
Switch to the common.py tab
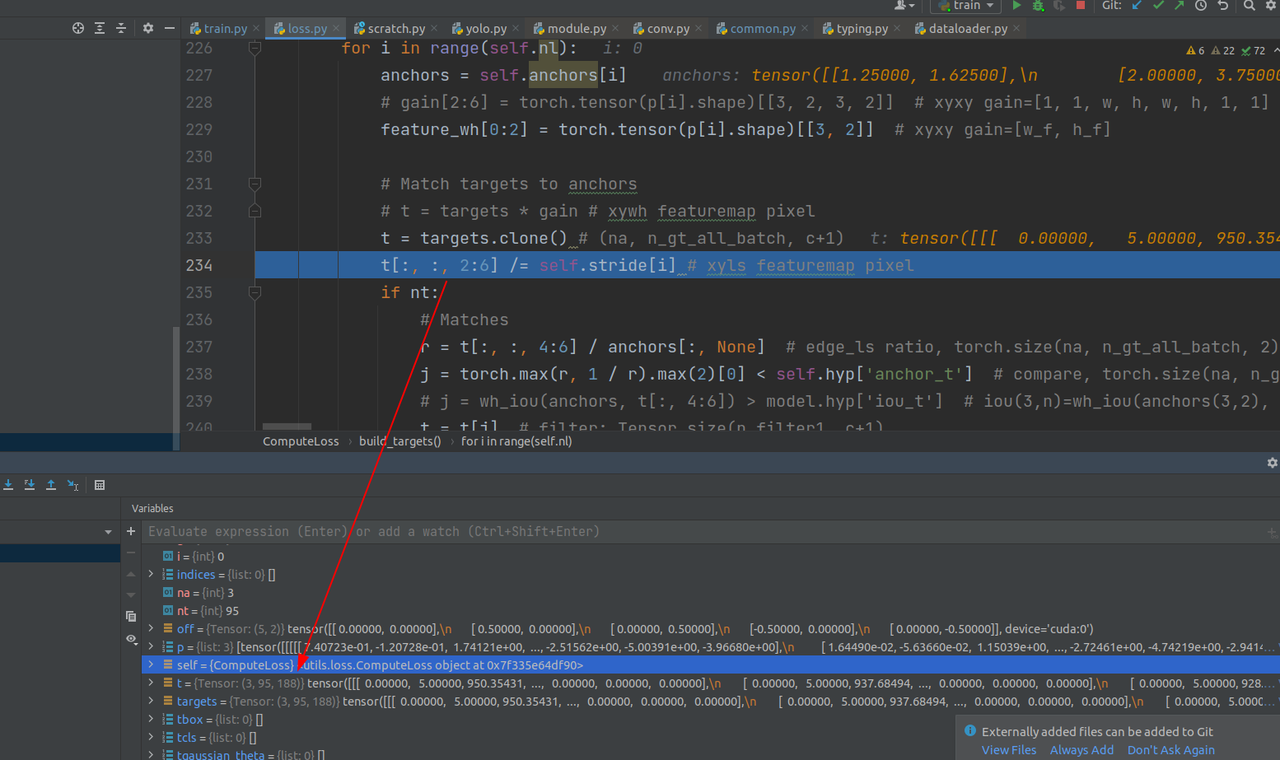point(763,29)
